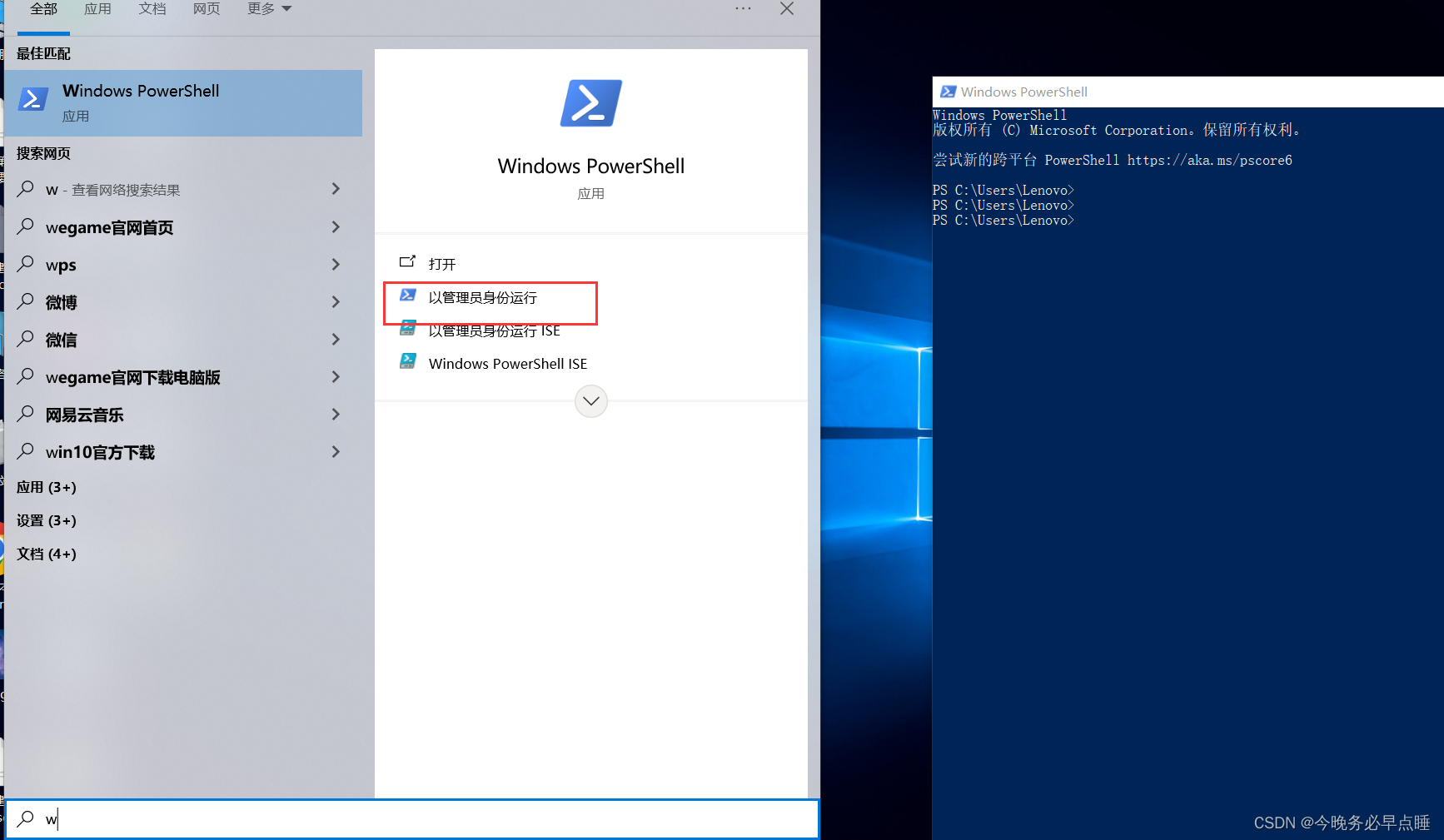
Task: Expand the win10官方下载 suggestion arrow
Action: tap(336, 451)
